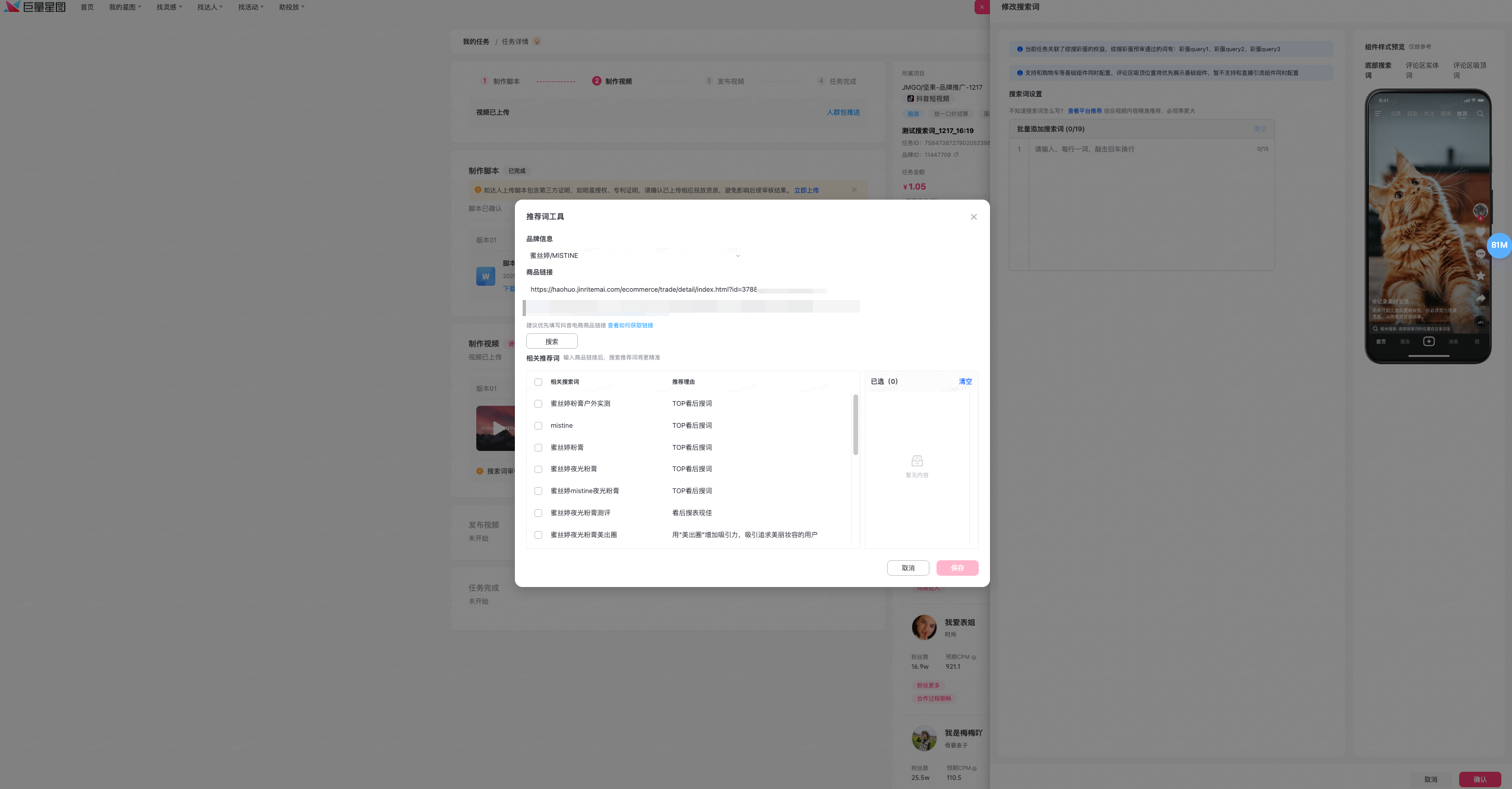Image resolution: width=1512 pixels, height=789 pixels.
Task: Click search icon in phone preview
Action: tap(1480, 113)
